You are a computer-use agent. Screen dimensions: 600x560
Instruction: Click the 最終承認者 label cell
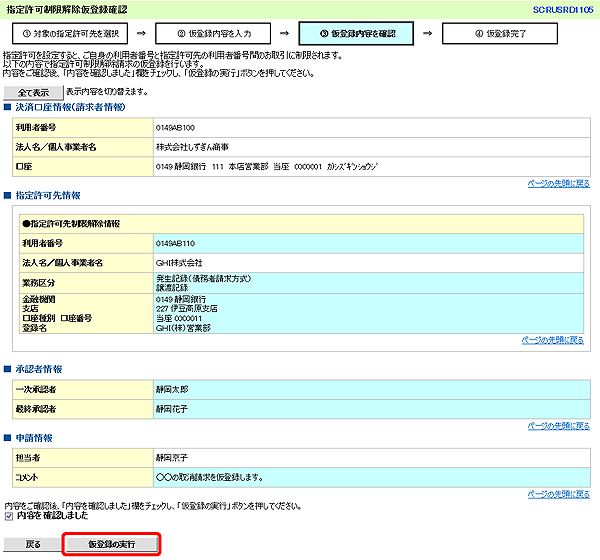[83, 409]
